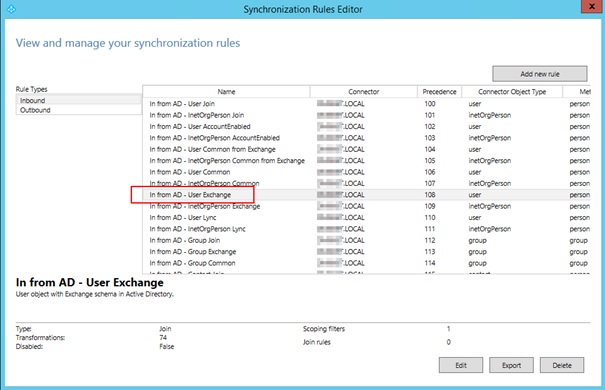Click the Connector Object Type column header
Image resolution: width=605 pixels, height=390 pixels.
[512, 91]
